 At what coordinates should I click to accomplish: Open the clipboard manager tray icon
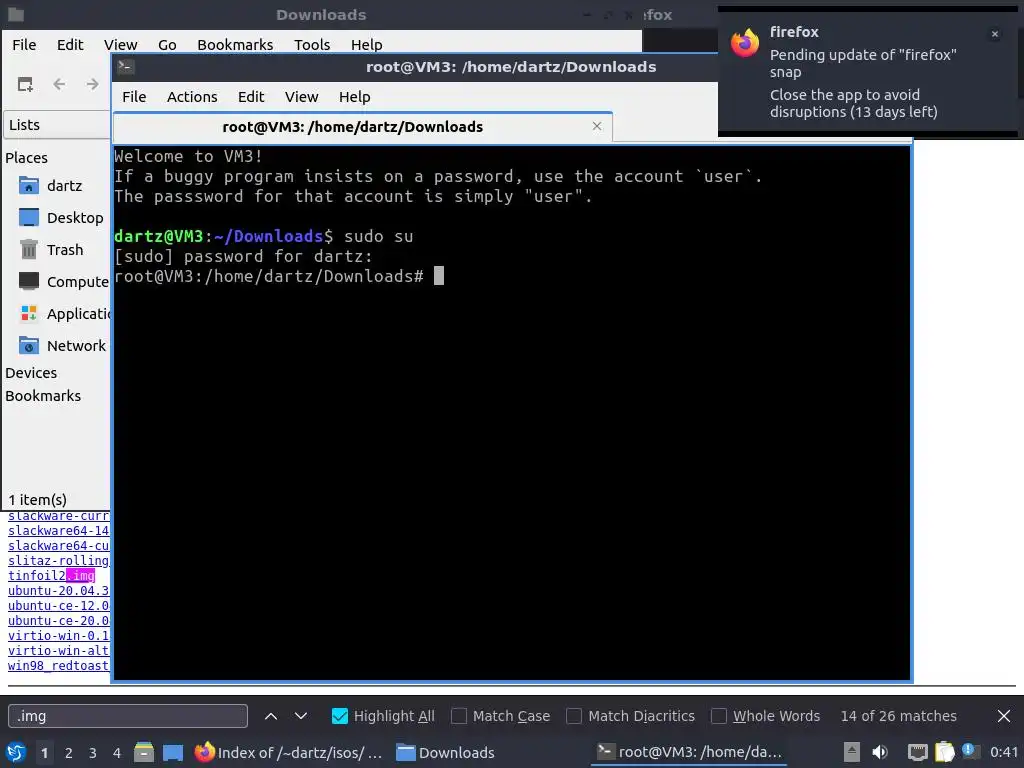pos(944,752)
